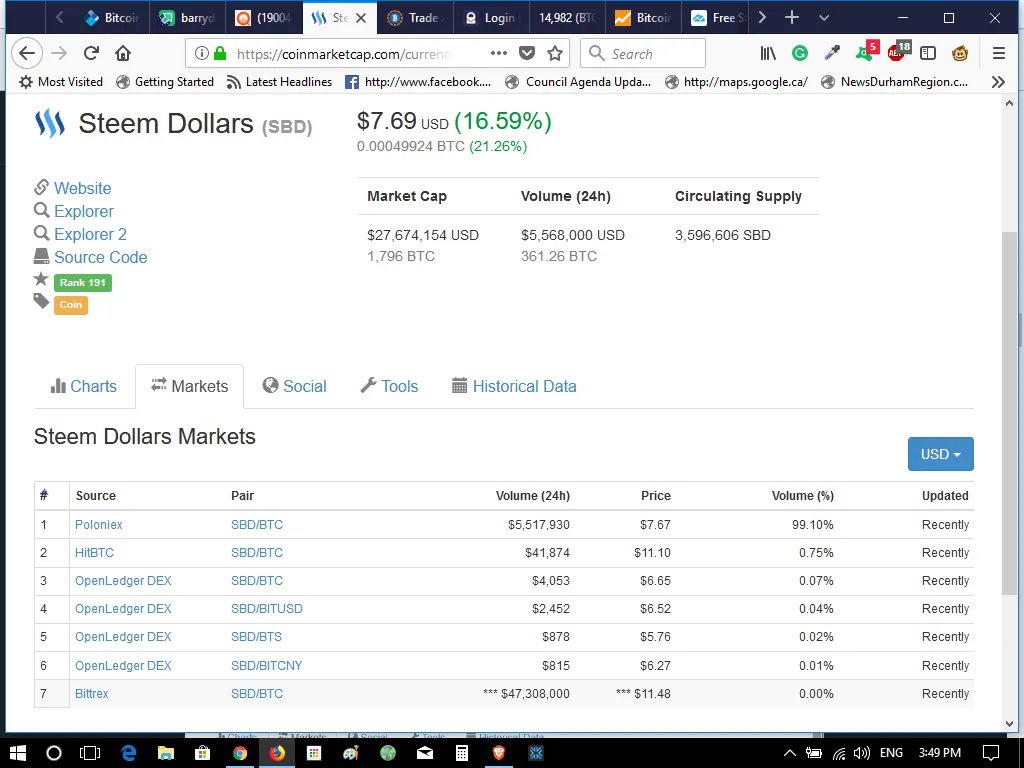Open the SBD/BITUSD pair link

pyautogui.click(x=266, y=609)
